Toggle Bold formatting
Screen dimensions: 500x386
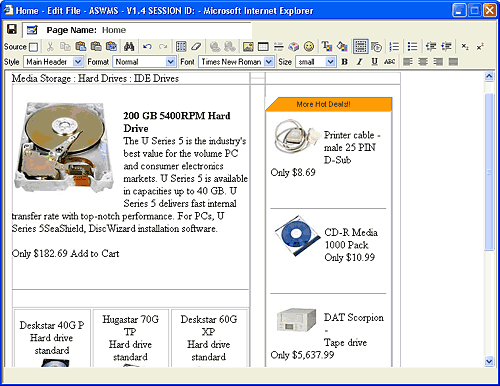(x=345, y=62)
